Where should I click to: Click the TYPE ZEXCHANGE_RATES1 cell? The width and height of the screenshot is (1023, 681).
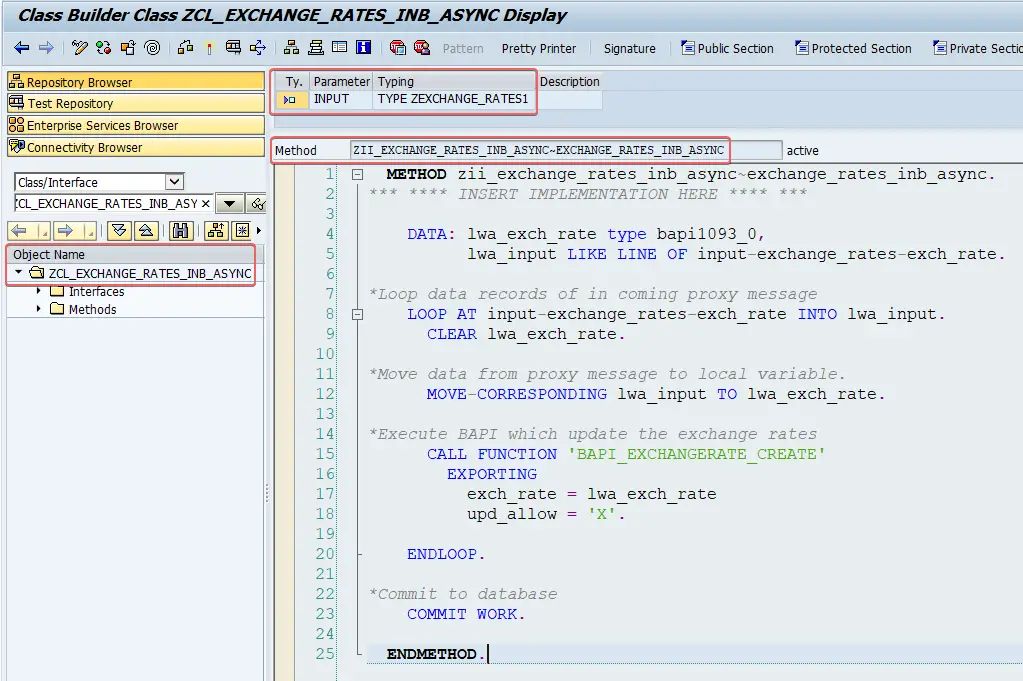(454, 99)
